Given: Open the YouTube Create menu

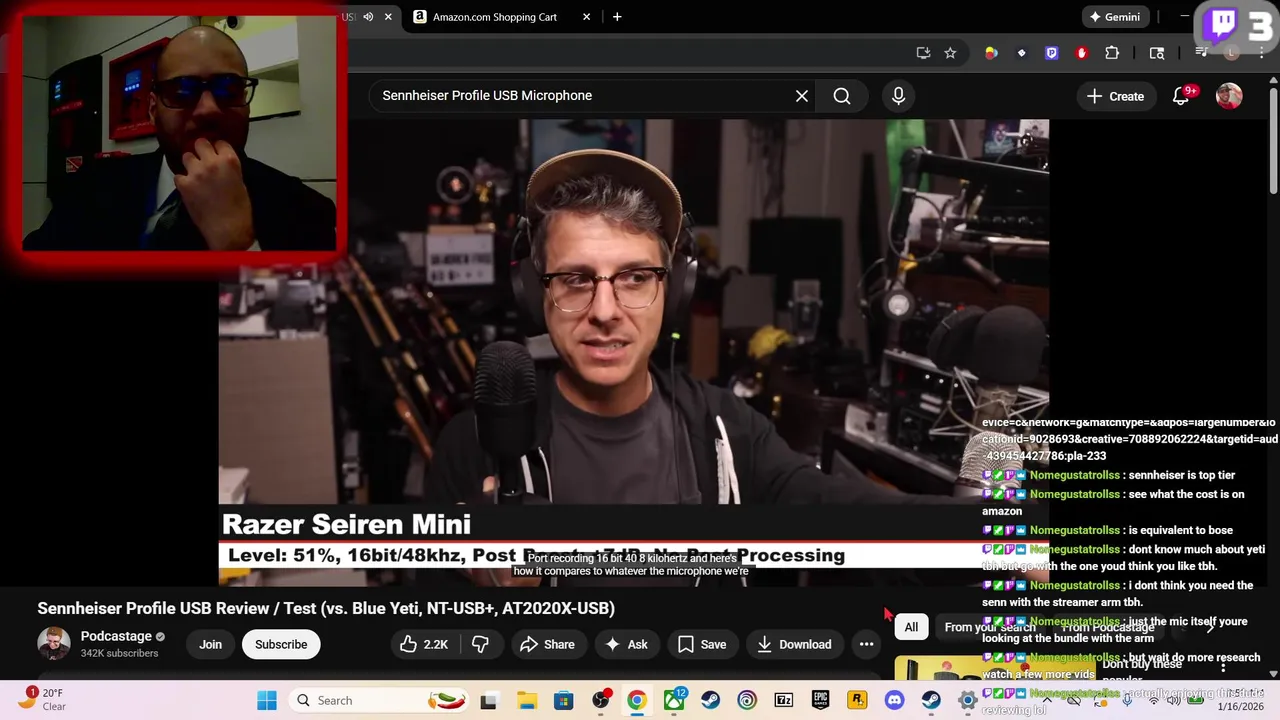Looking at the screenshot, I should 1115,96.
